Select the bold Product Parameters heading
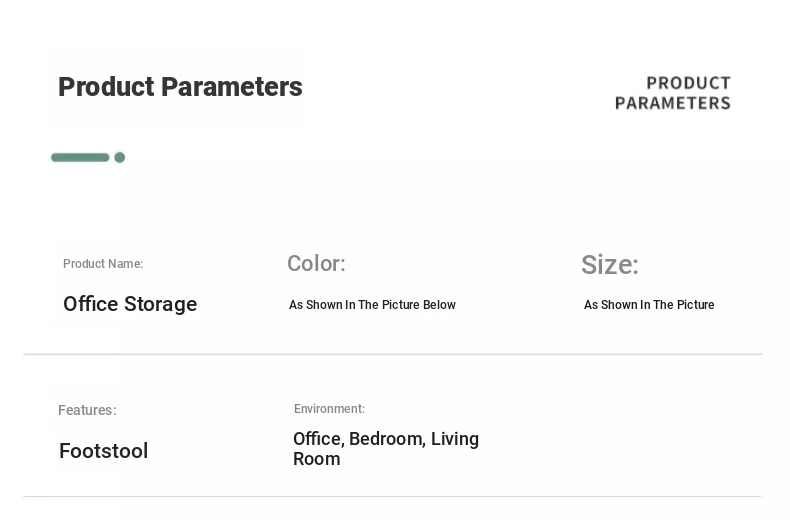Image resolution: width=790 pixels, height=520 pixels. pyautogui.click(x=180, y=87)
